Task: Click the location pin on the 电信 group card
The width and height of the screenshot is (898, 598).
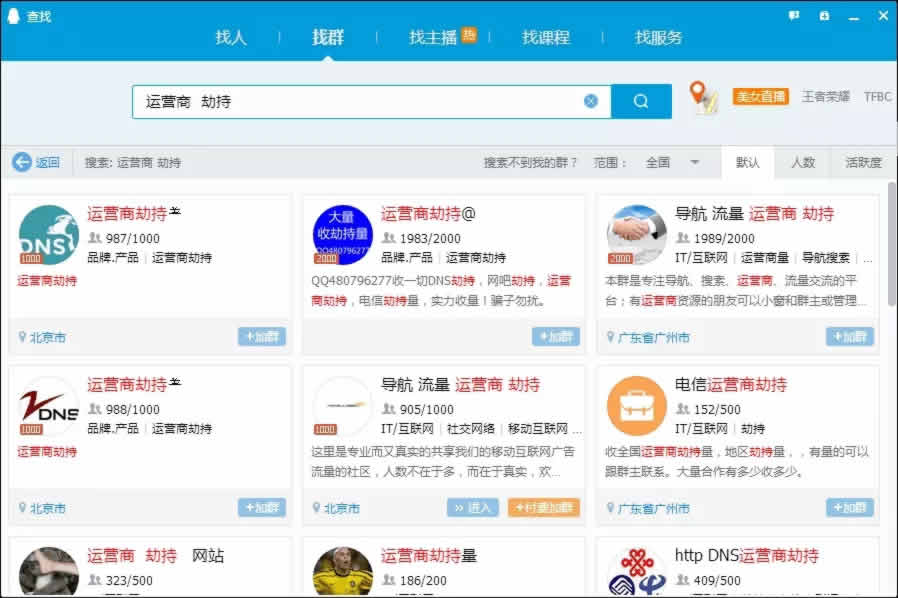Action: (611, 507)
